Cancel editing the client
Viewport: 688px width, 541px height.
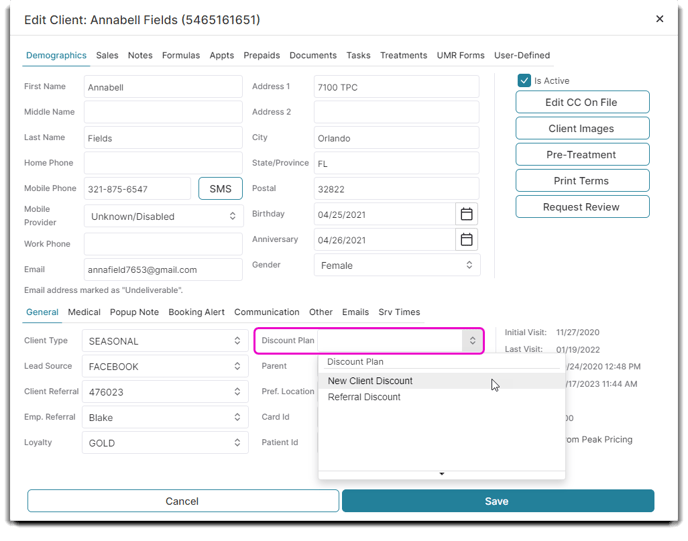[x=183, y=501]
